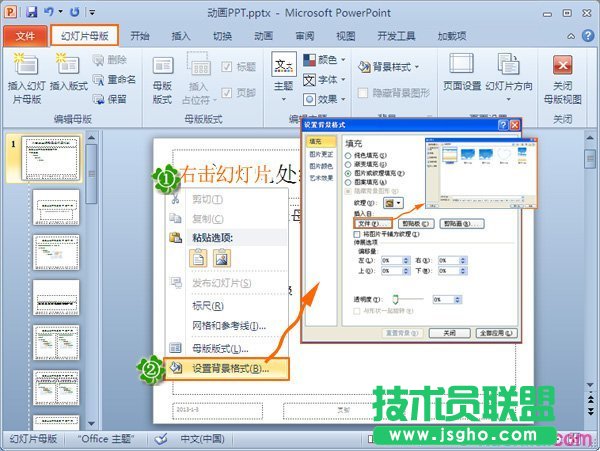Toggle the 标题 checkbox
600x451 pixels.
click(226, 67)
